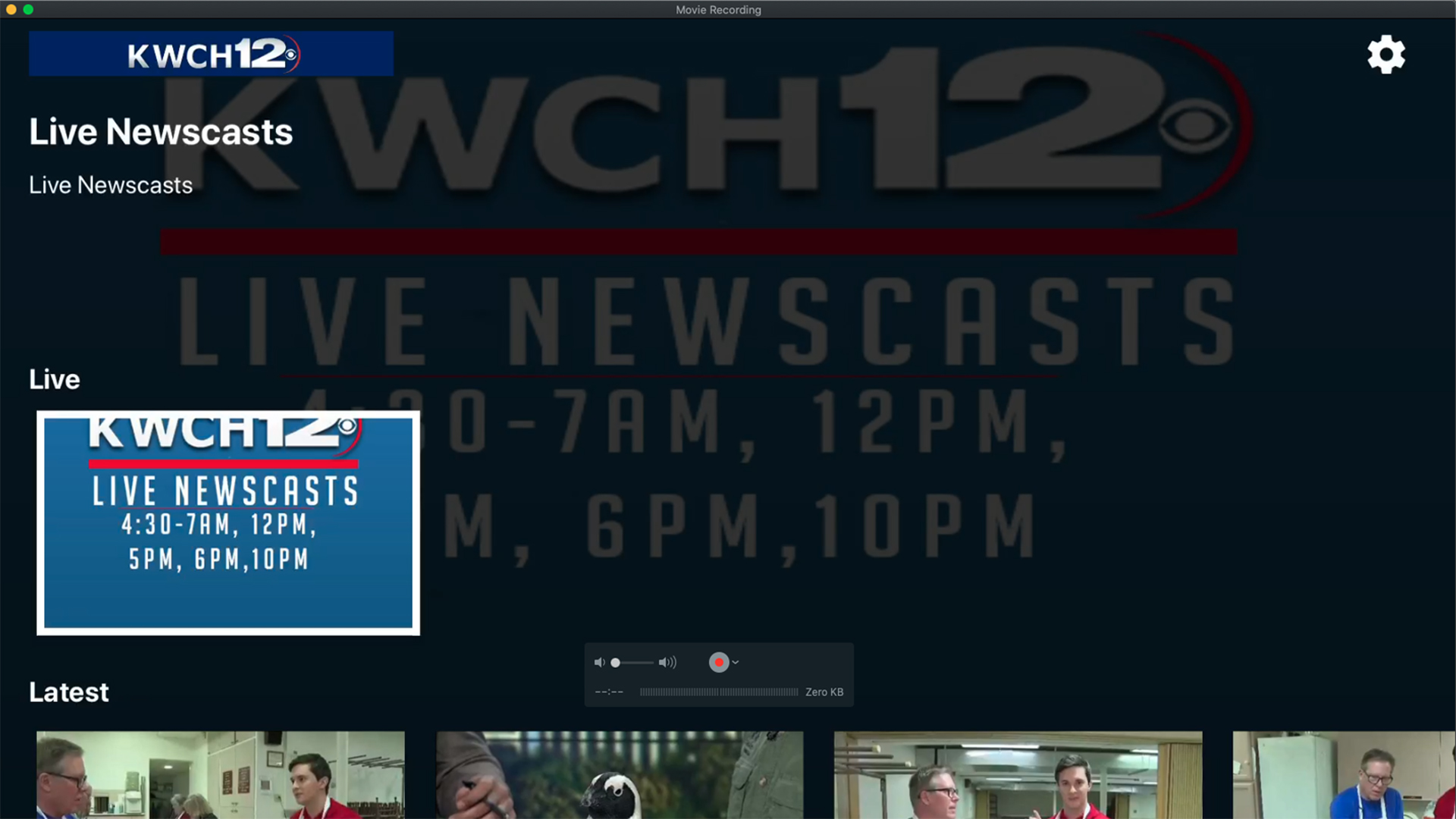This screenshot has height=819, width=1456.
Task: Start capture with the red record button
Action: point(719,662)
